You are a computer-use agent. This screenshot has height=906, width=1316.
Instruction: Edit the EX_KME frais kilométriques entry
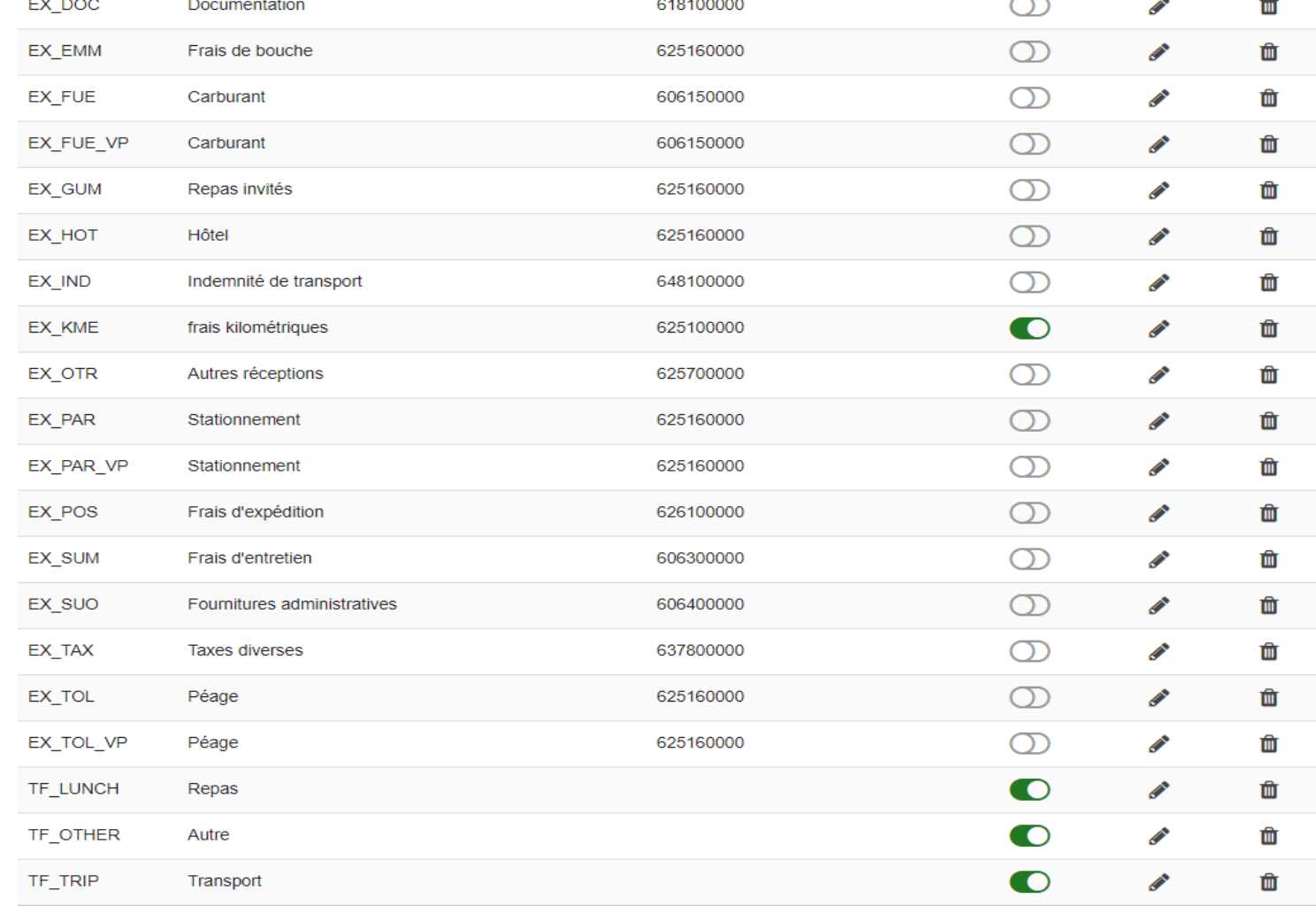point(1159,328)
